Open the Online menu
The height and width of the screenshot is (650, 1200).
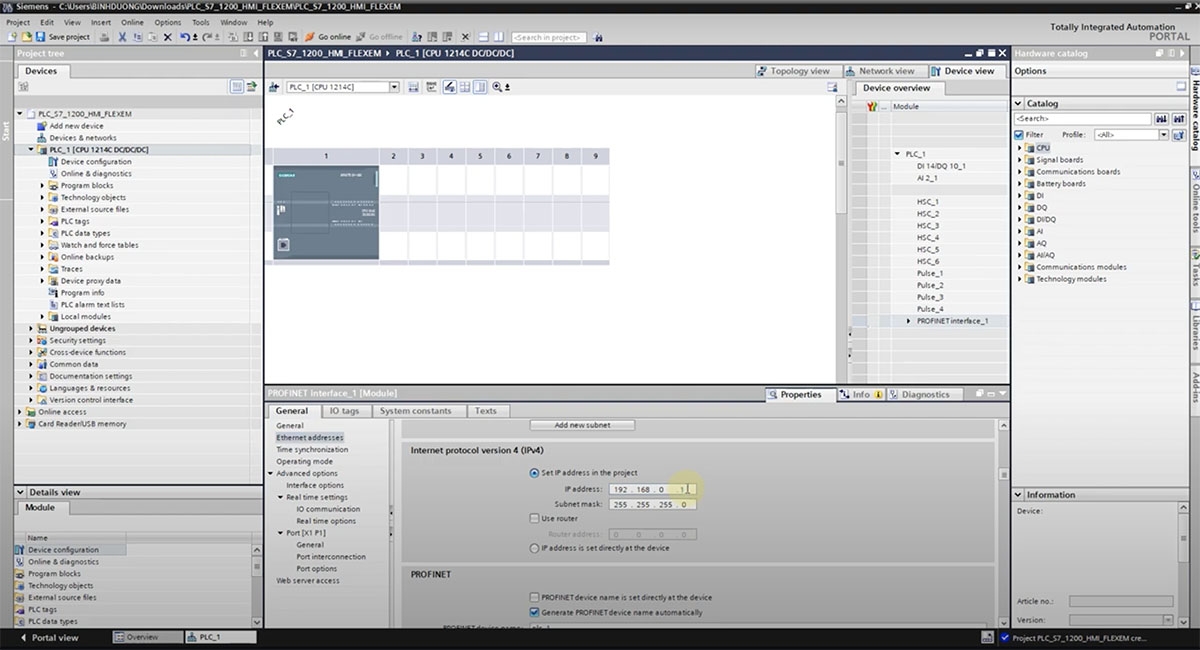[x=132, y=22]
